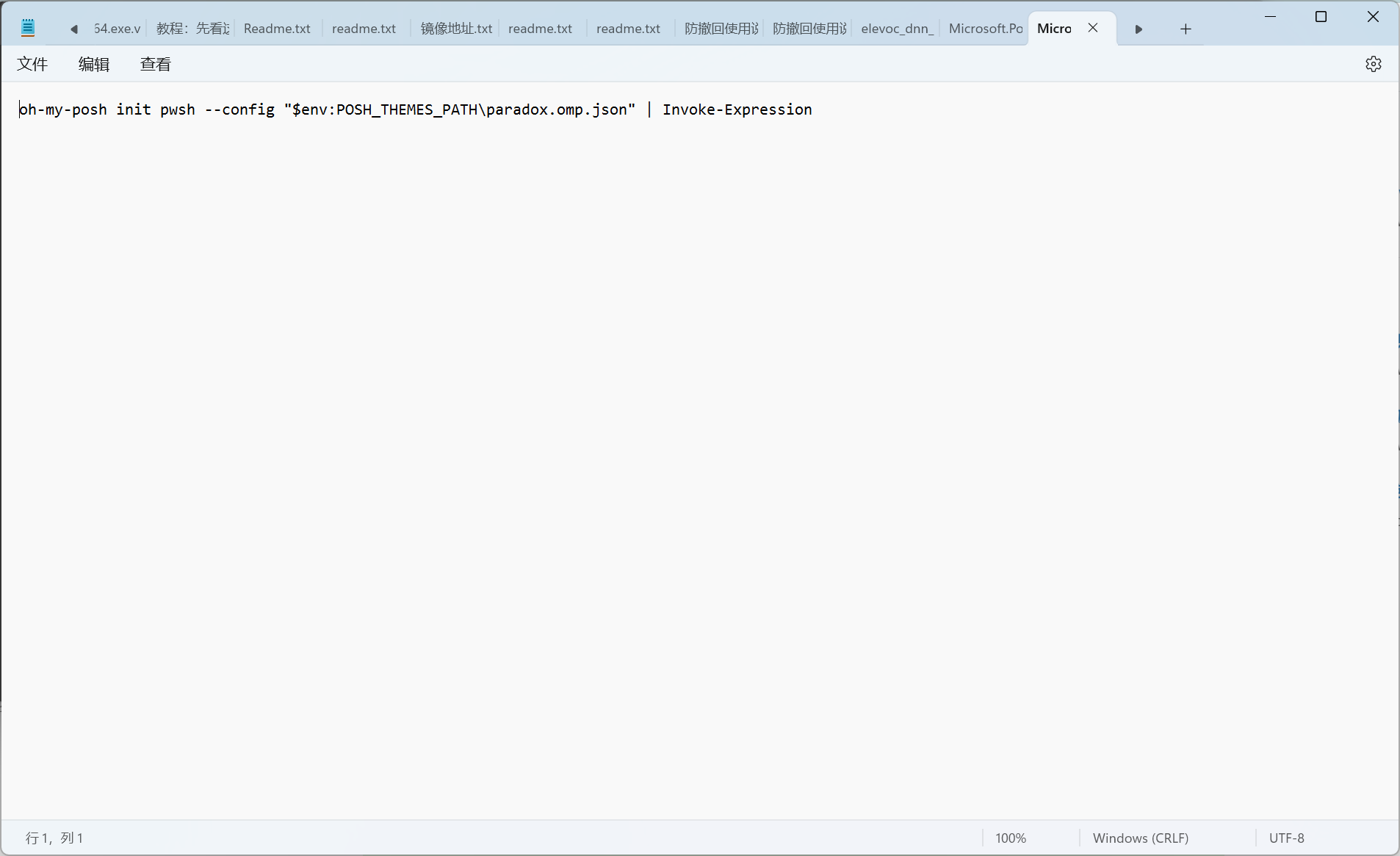Place cursor on Invoke-Expression text
The image size is (1400, 856).
(737, 109)
